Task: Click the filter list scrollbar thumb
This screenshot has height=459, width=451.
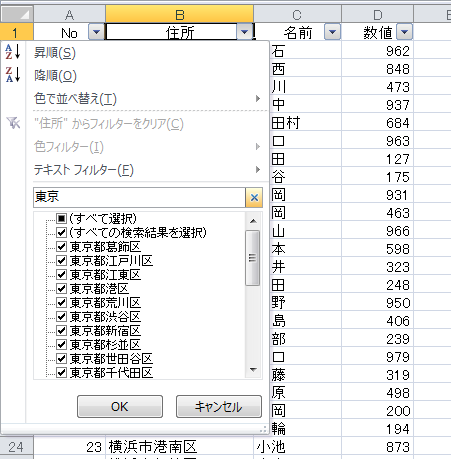Action: [253, 258]
